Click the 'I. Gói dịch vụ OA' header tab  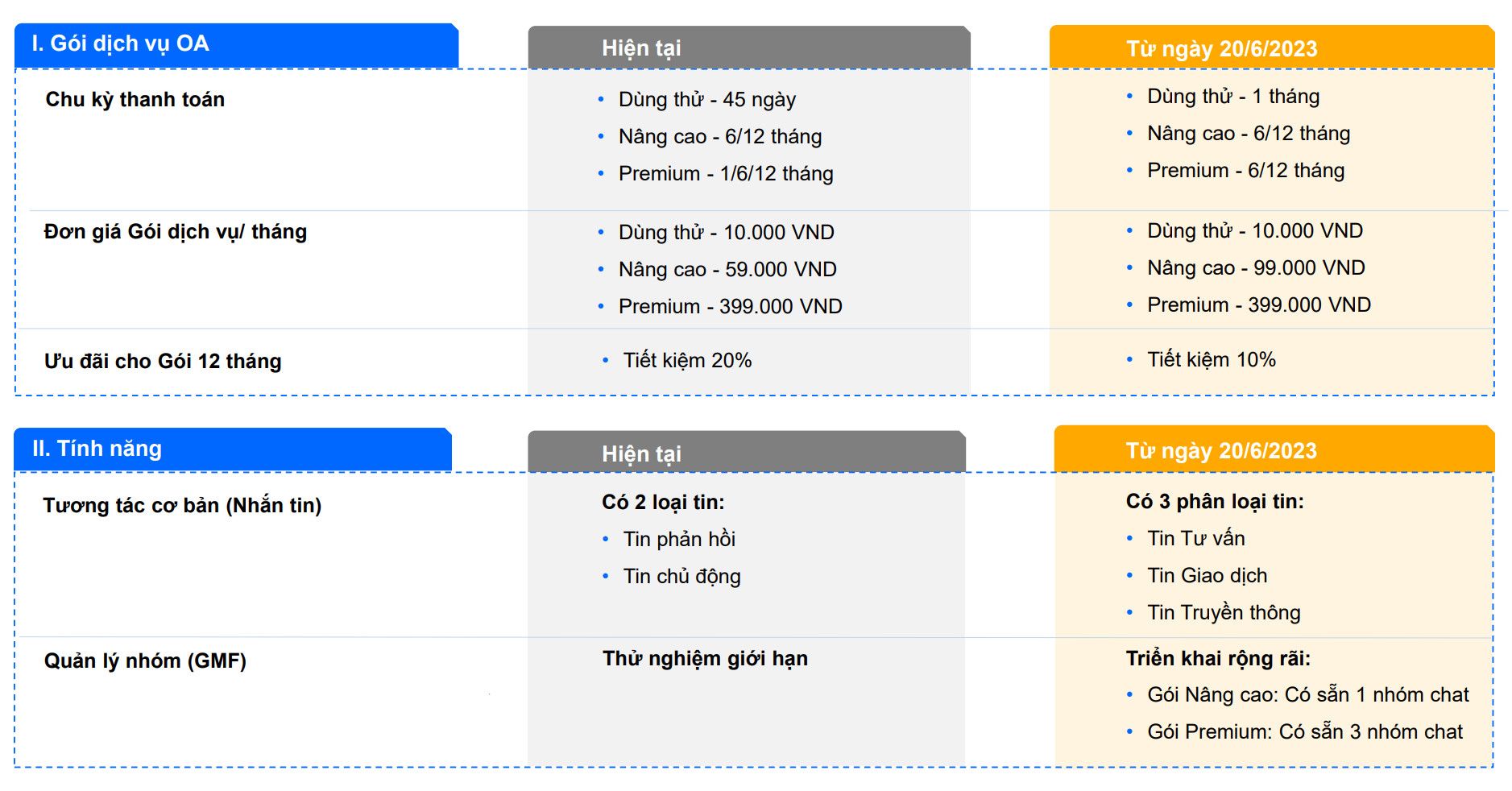click(236, 45)
